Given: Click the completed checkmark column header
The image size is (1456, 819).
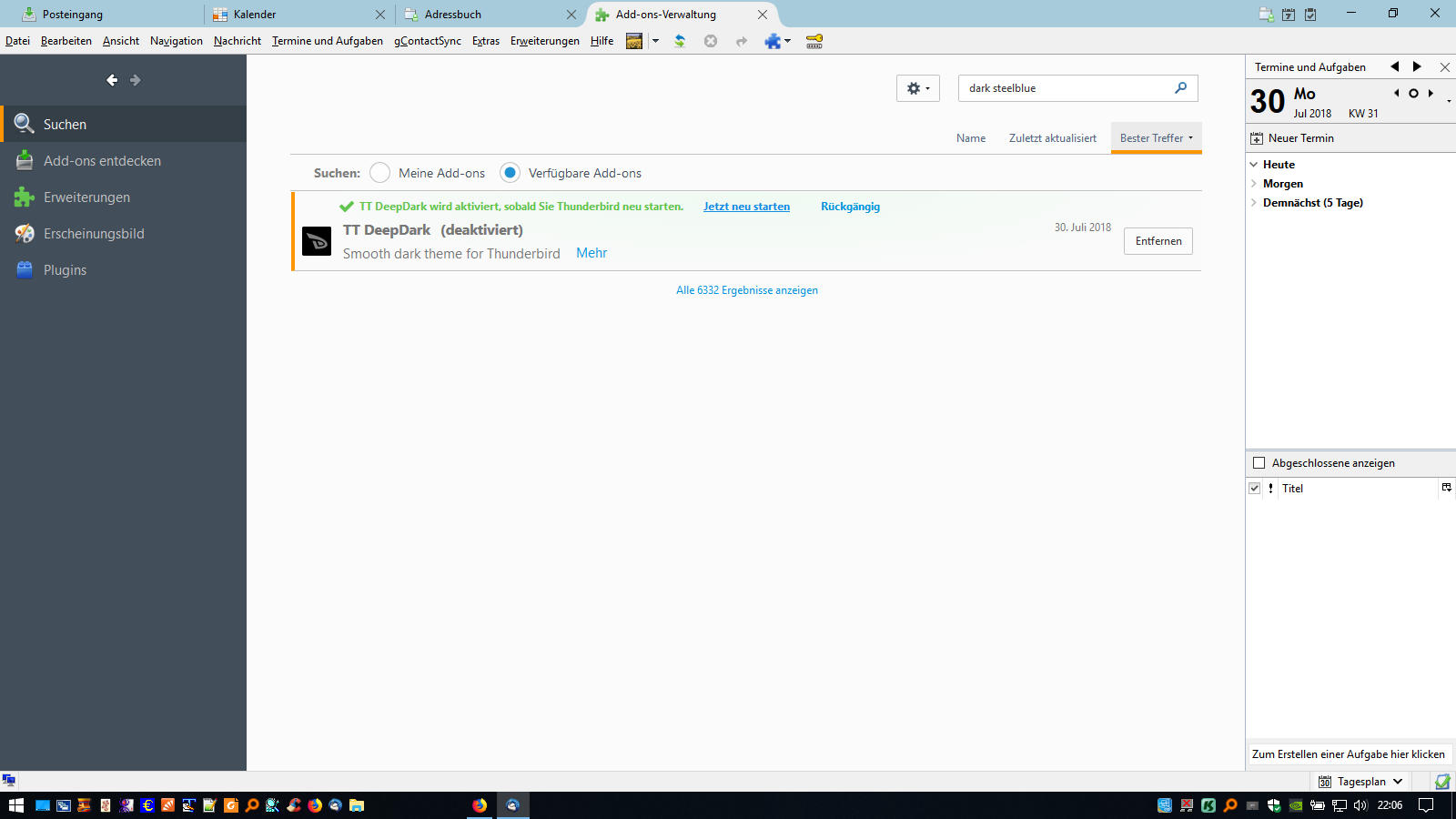Looking at the screenshot, I should 1255,489.
